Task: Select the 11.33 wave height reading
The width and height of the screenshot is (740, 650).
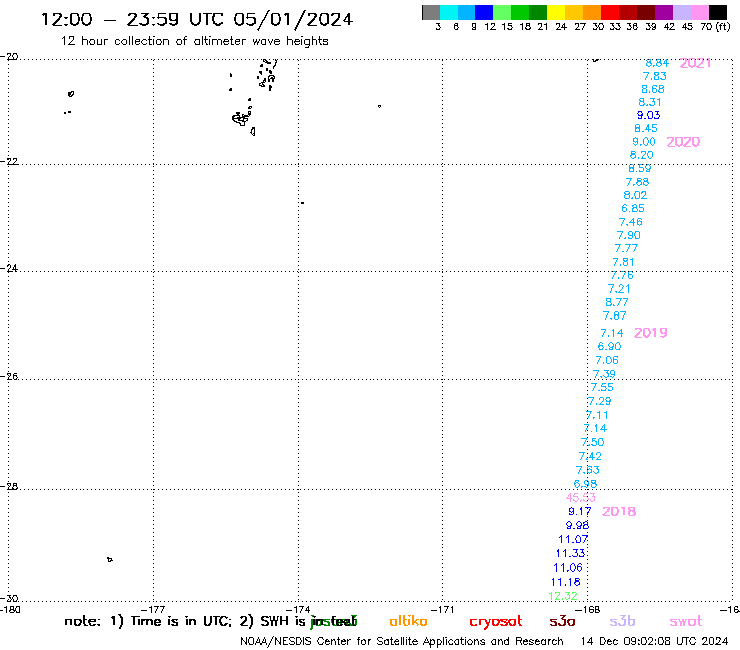Action: (570, 553)
